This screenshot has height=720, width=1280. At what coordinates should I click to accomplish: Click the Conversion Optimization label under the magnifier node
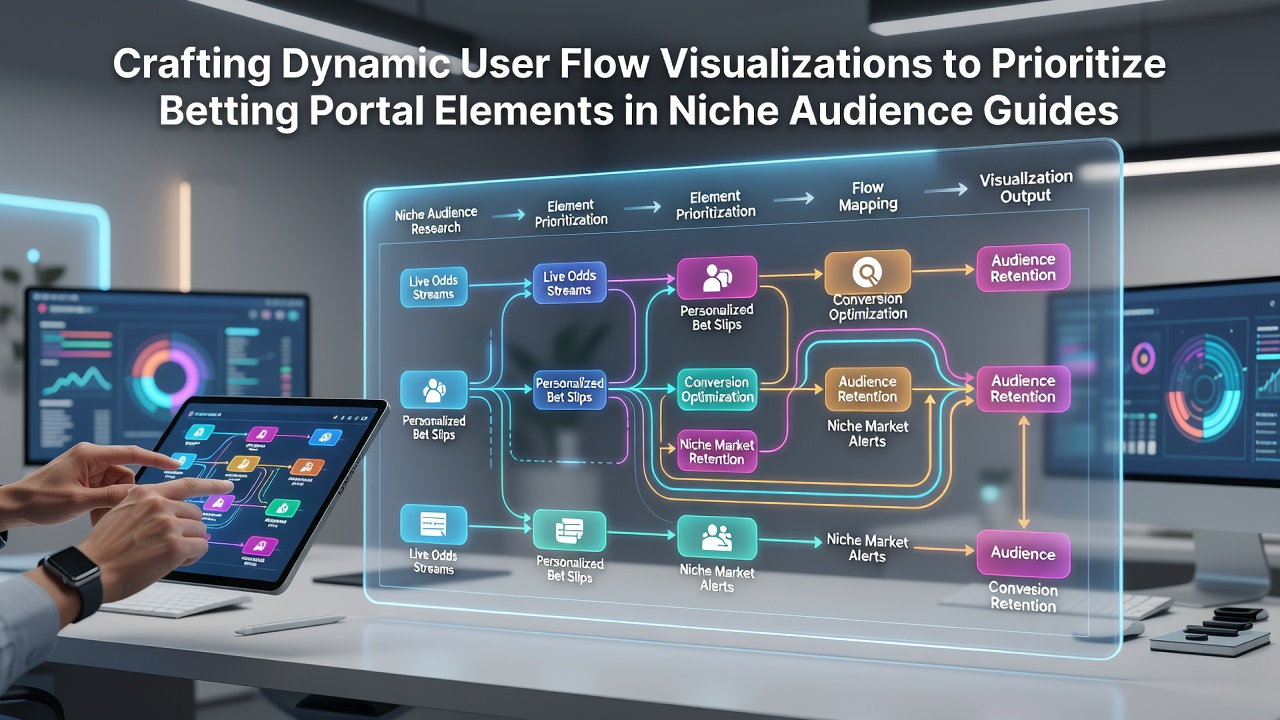coord(867,306)
